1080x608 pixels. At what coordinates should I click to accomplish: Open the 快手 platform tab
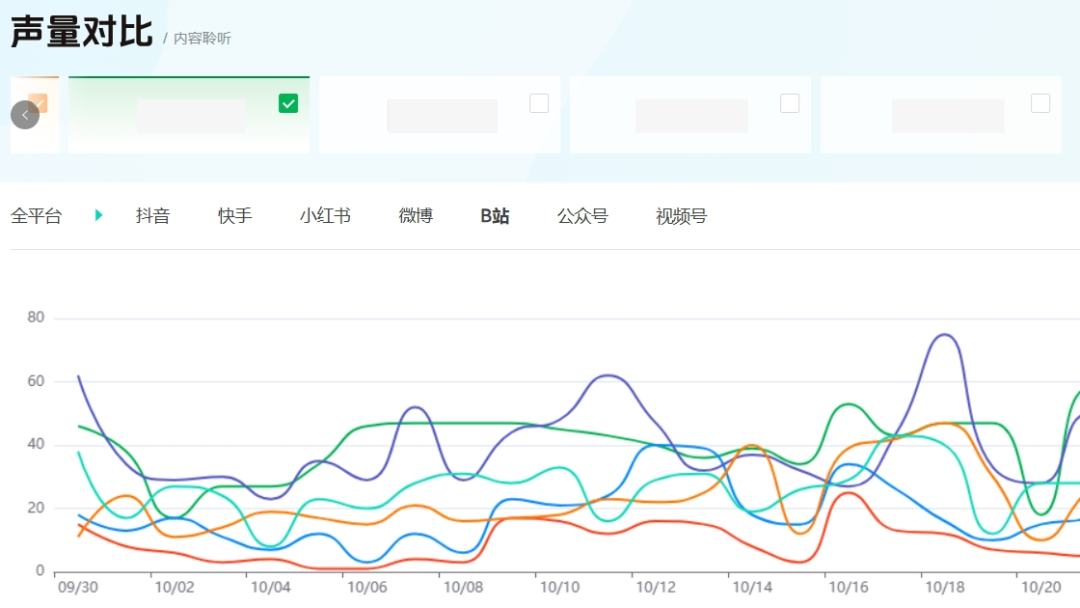235,216
